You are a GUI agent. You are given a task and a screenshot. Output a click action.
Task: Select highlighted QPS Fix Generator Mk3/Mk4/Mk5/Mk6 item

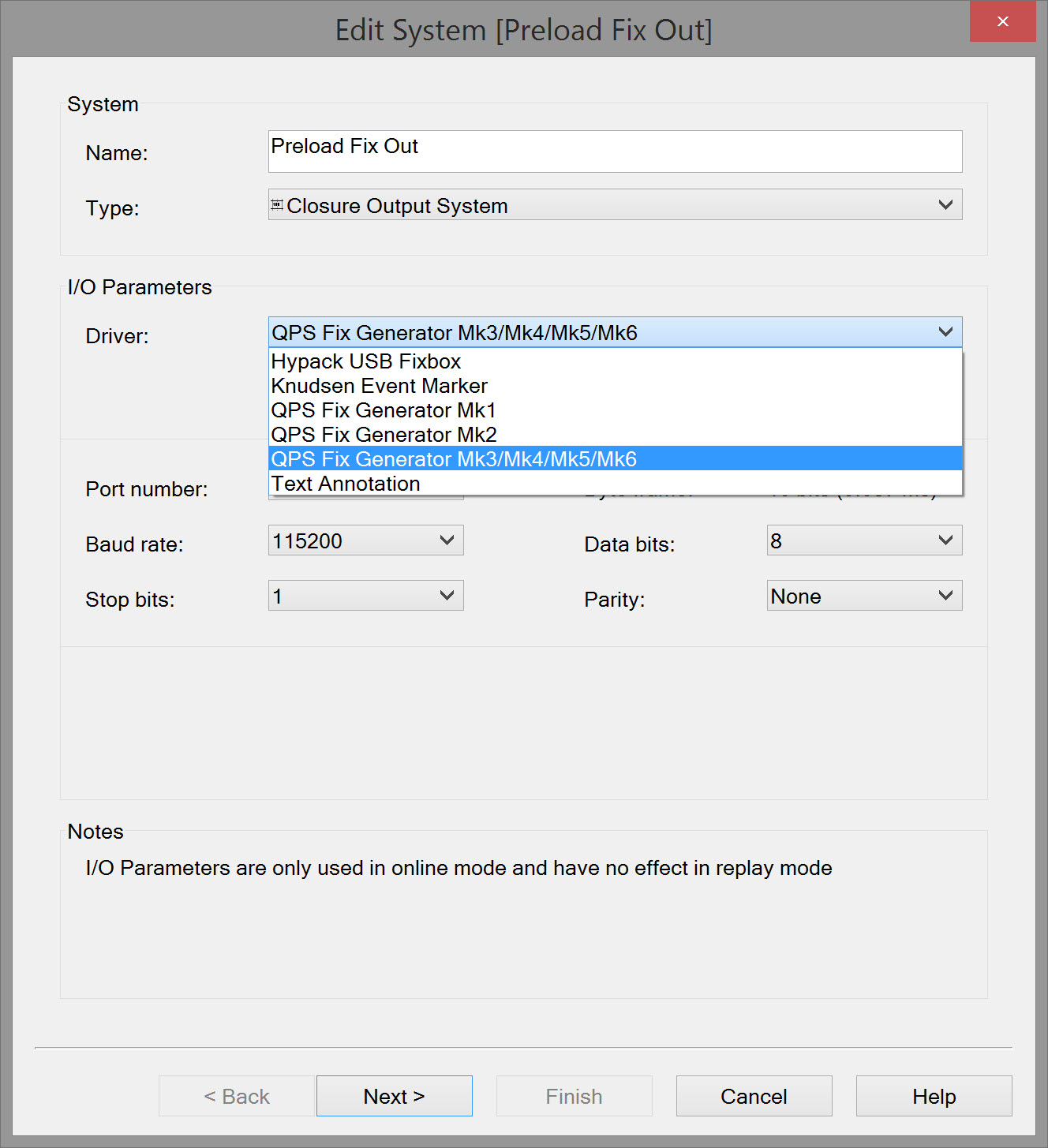[454, 459]
